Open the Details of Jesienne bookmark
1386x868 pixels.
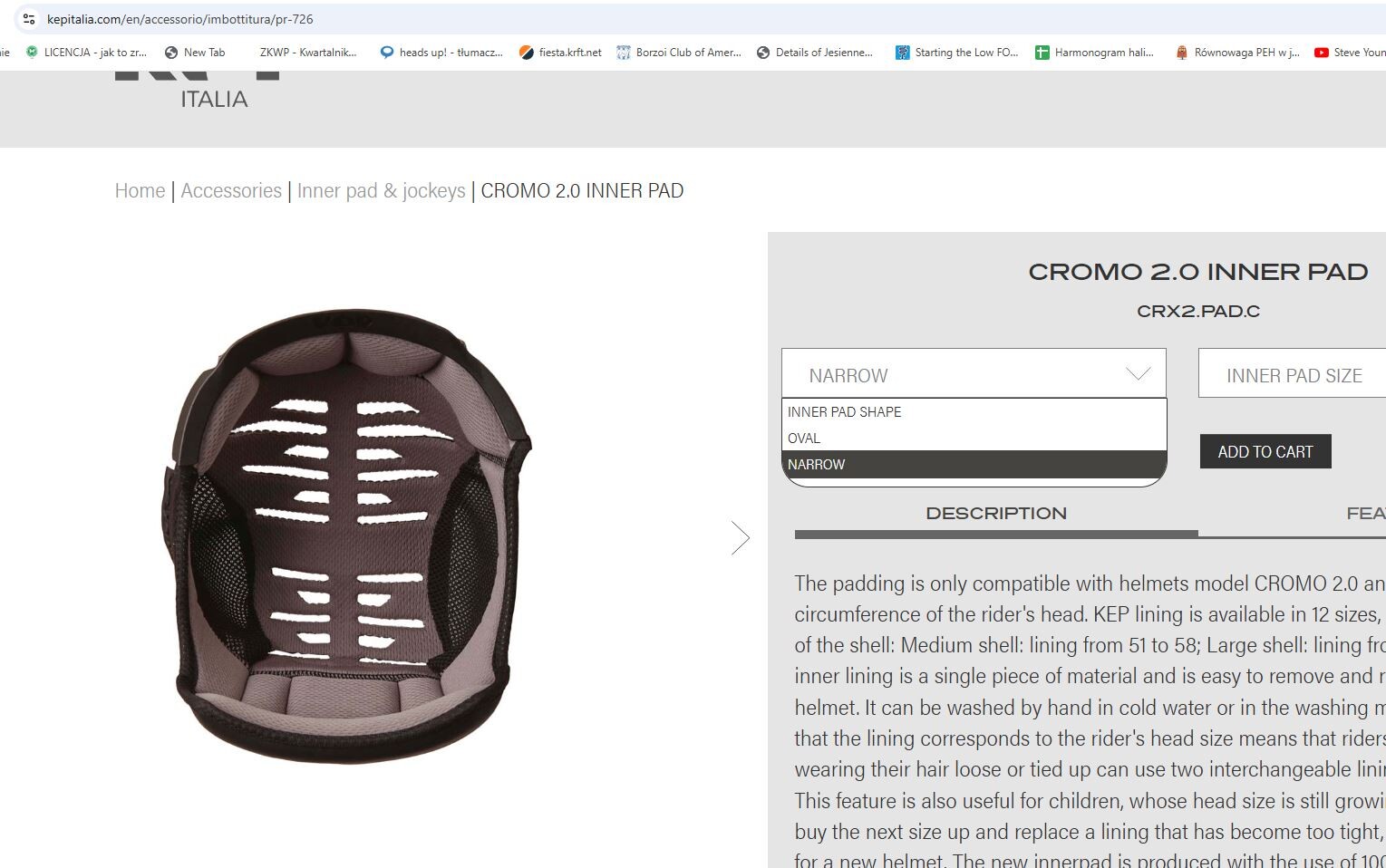click(814, 53)
